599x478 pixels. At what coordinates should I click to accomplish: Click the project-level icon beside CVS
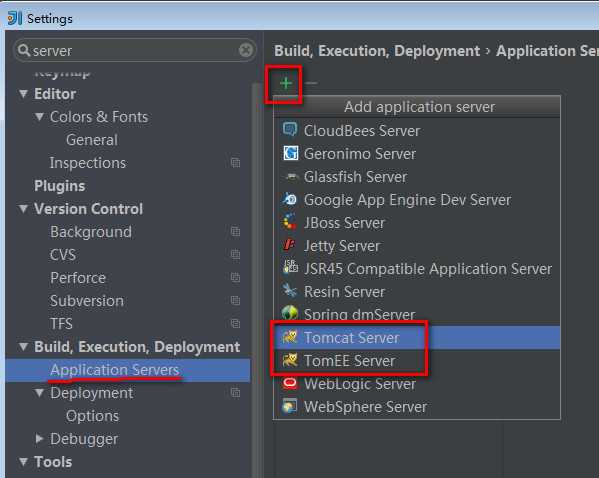235,254
